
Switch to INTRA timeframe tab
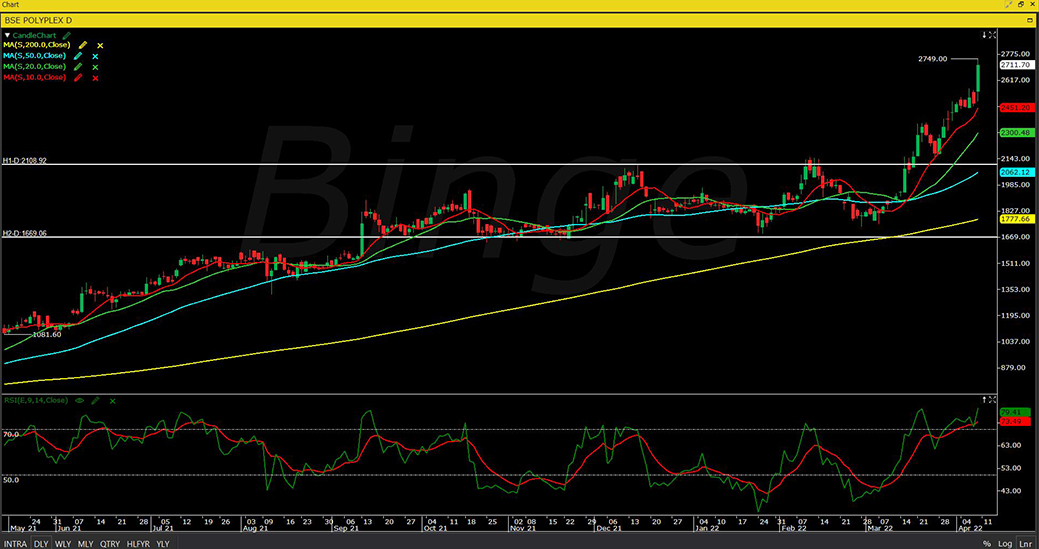[15, 544]
